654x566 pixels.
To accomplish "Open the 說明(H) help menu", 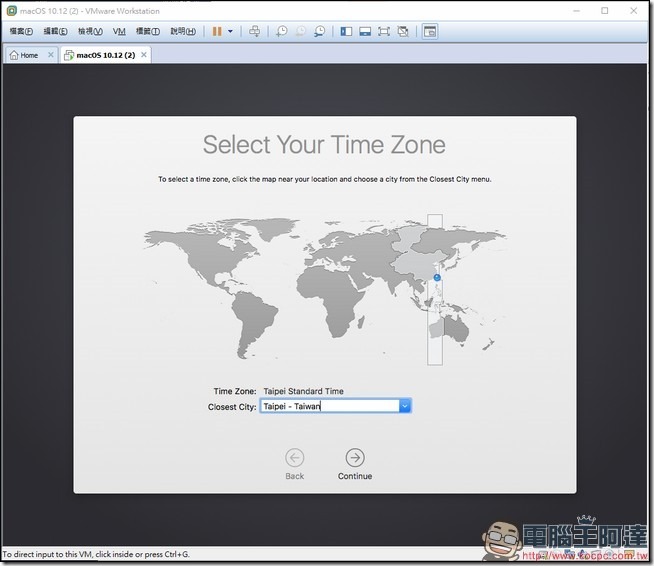I will (x=183, y=31).
